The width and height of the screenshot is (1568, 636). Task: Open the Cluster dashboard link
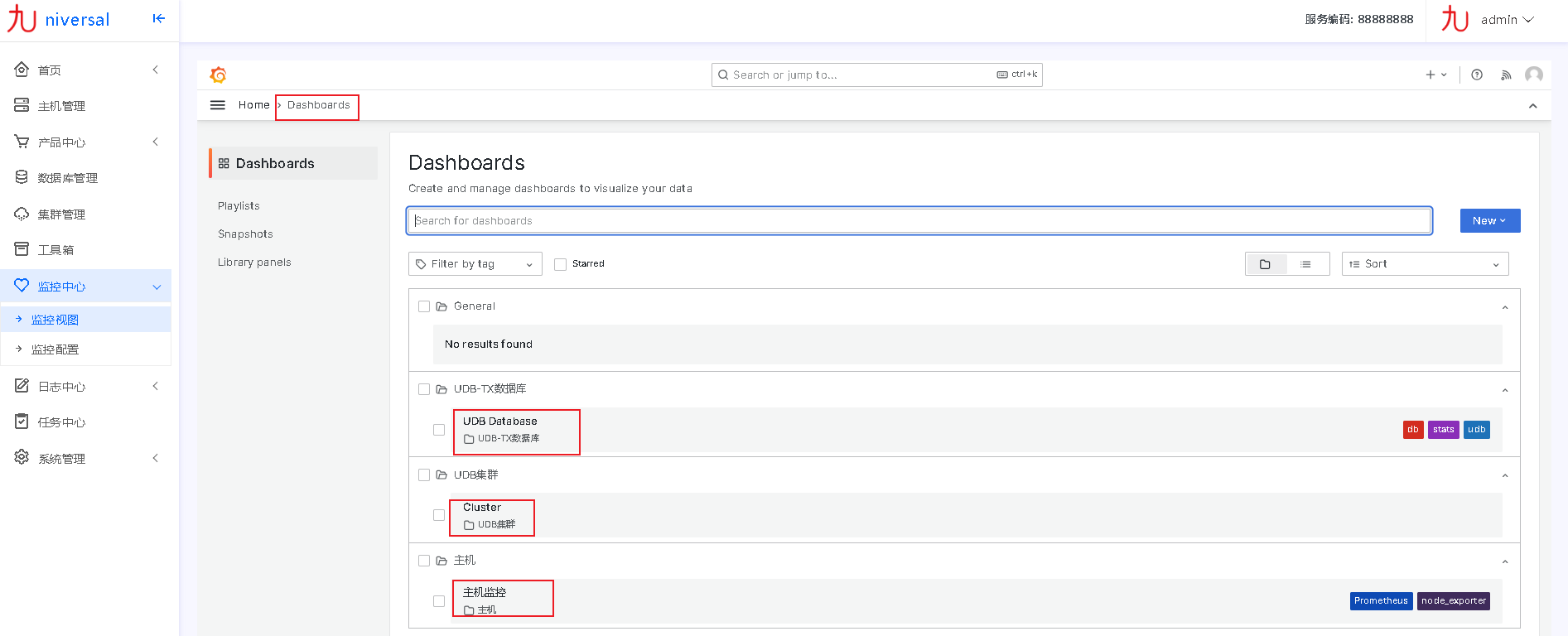coord(482,508)
